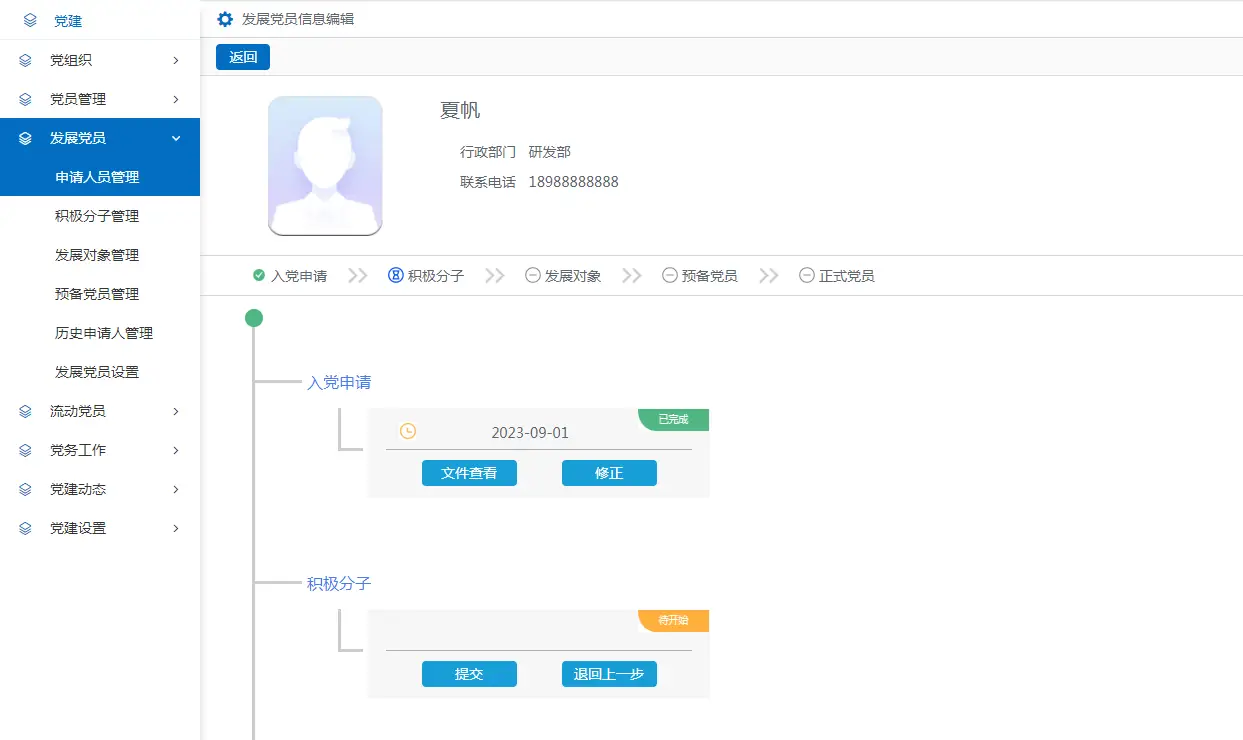
Task: Click the 党建 layers icon at top
Action: [x=30, y=20]
